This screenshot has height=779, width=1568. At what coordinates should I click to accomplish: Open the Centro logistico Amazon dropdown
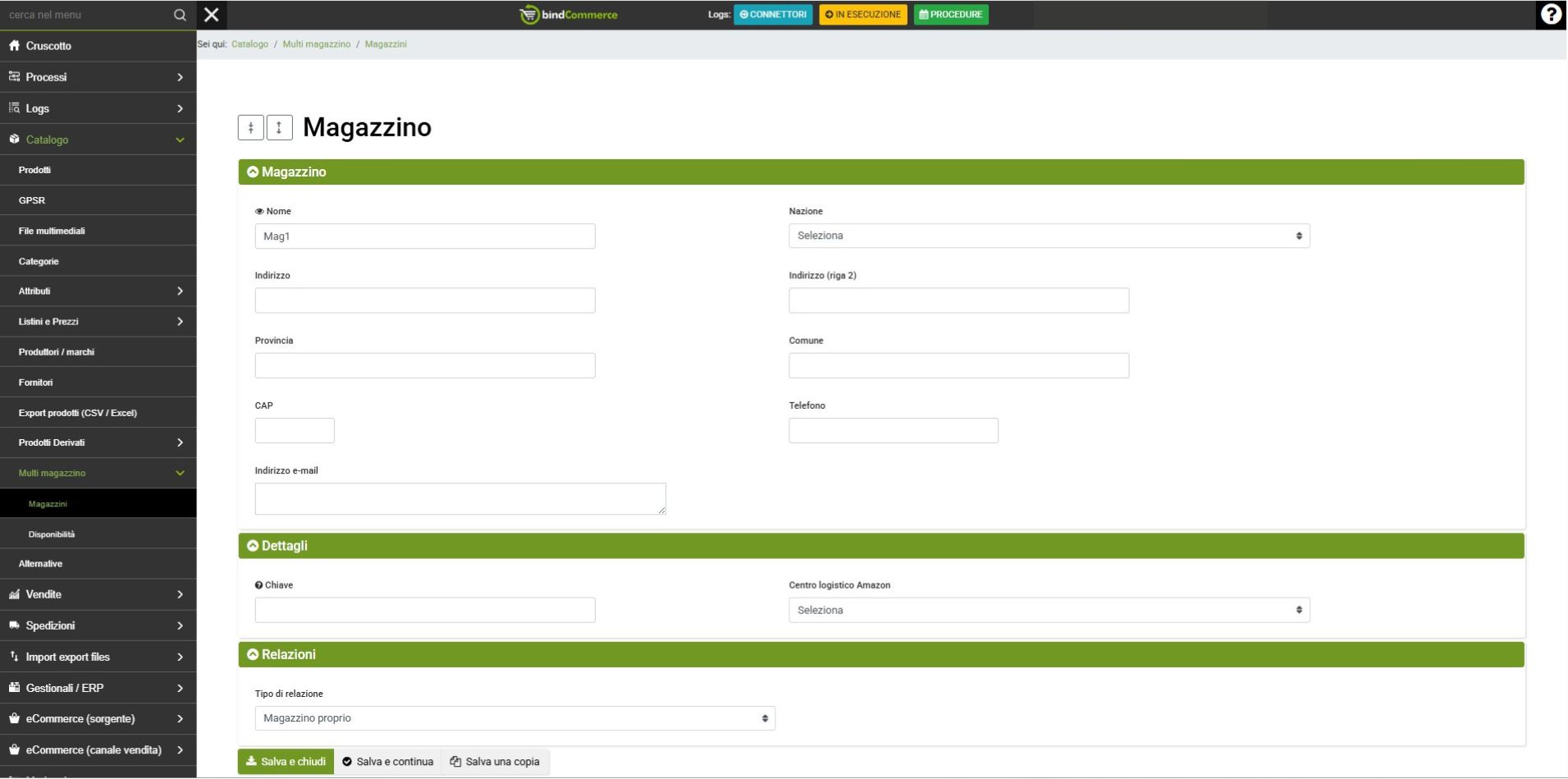pos(1049,611)
